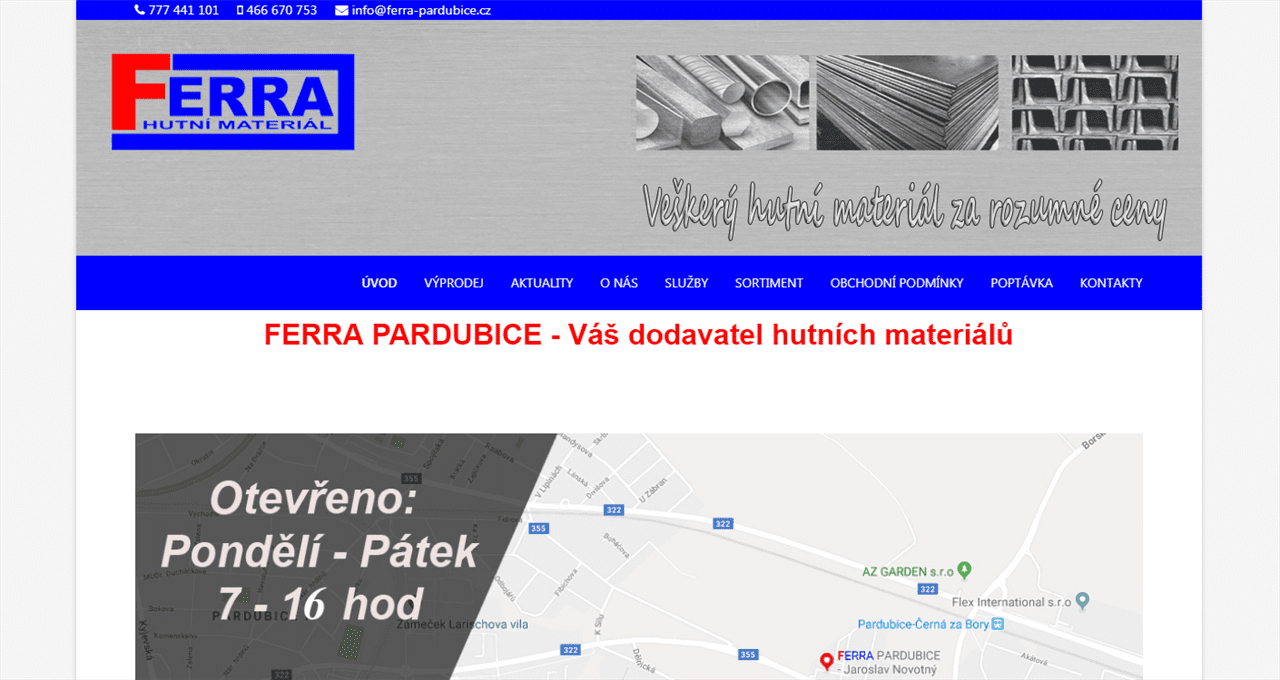The width and height of the screenshot is (1280, 680).
Task: Click the red map pin for FERRA Pardubice
Action: point(826,661)
